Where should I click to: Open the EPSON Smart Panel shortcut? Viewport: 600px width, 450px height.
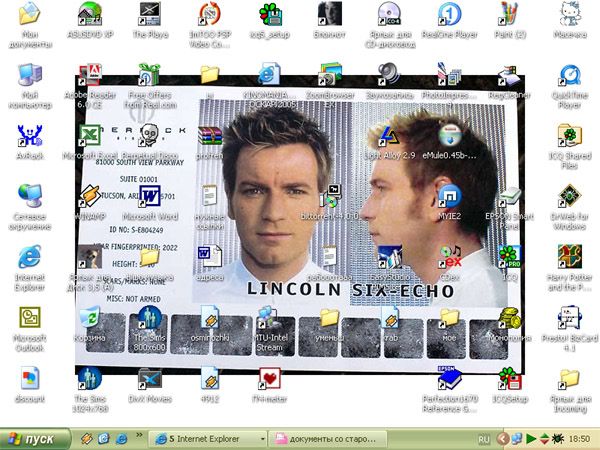[510, 196]
